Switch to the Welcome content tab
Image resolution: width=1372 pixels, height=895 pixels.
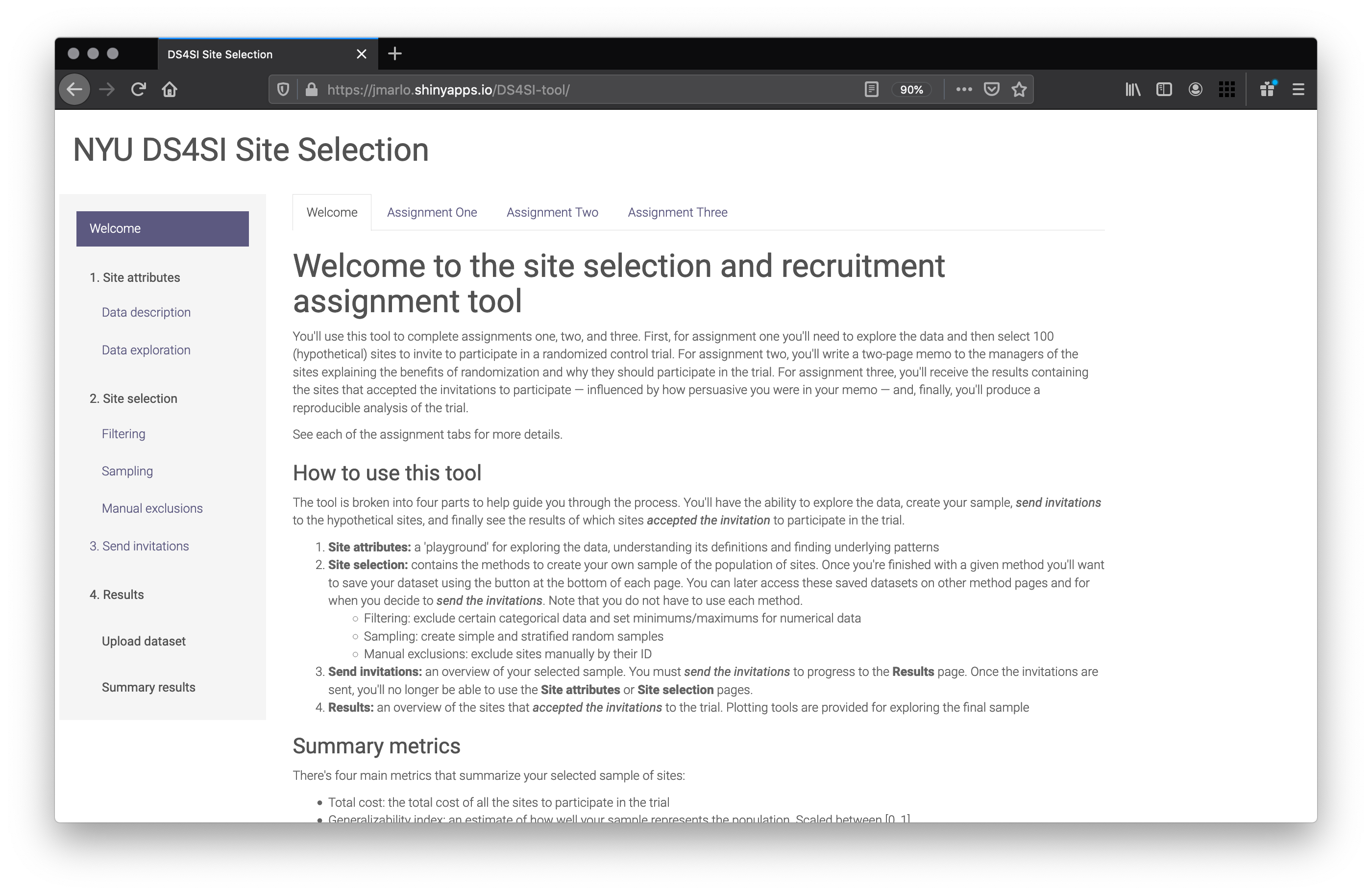332,212
